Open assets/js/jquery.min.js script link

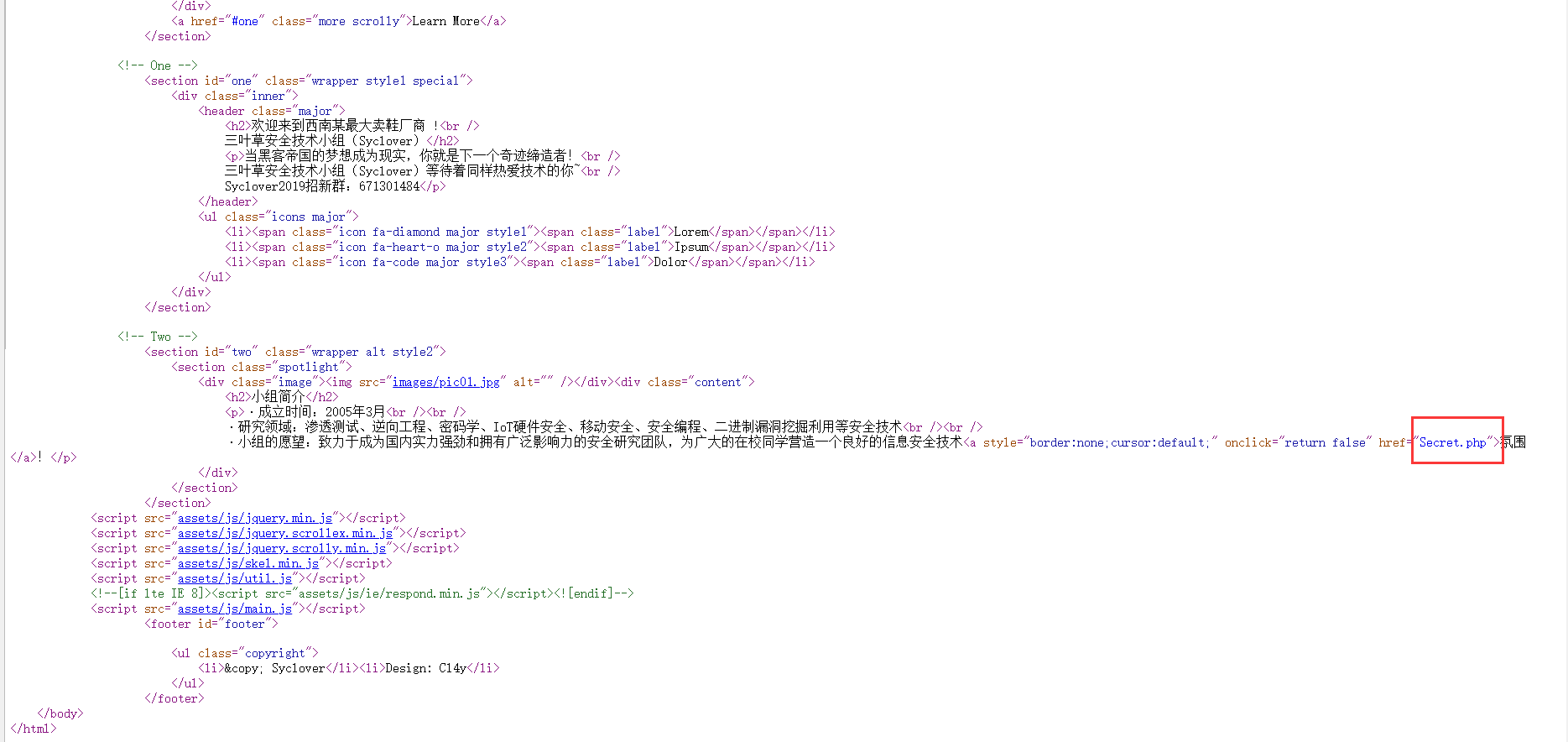click(255, 518)
